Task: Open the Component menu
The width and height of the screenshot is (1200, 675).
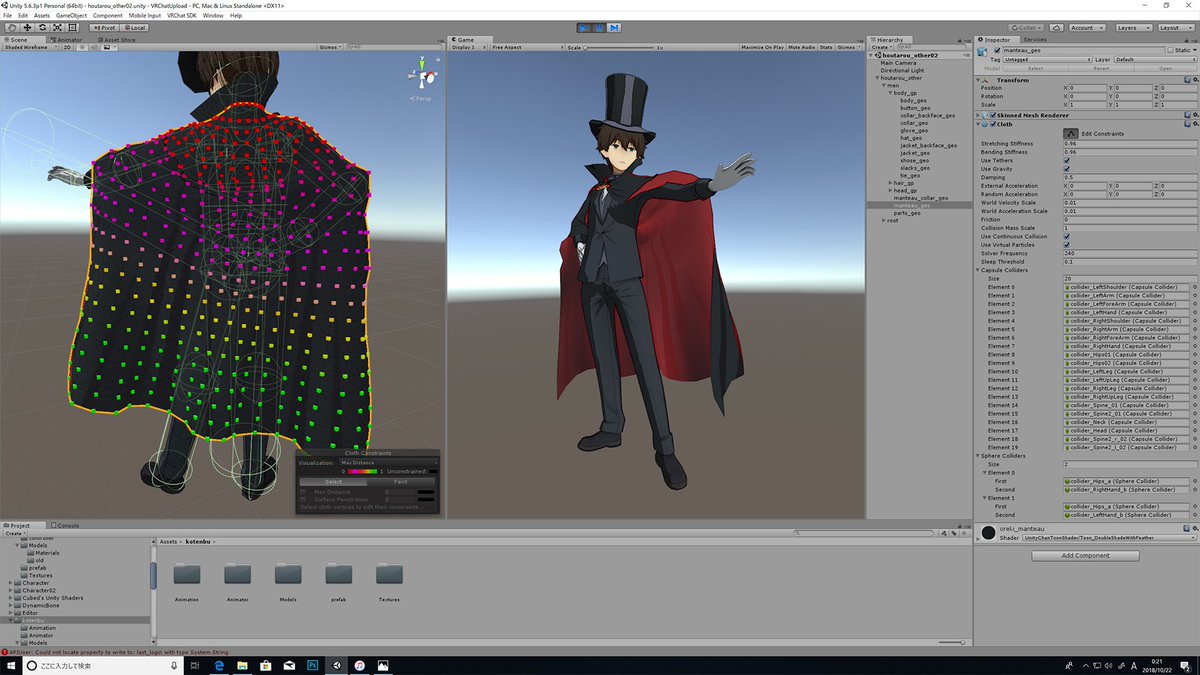Action: (x=108, y=16)
